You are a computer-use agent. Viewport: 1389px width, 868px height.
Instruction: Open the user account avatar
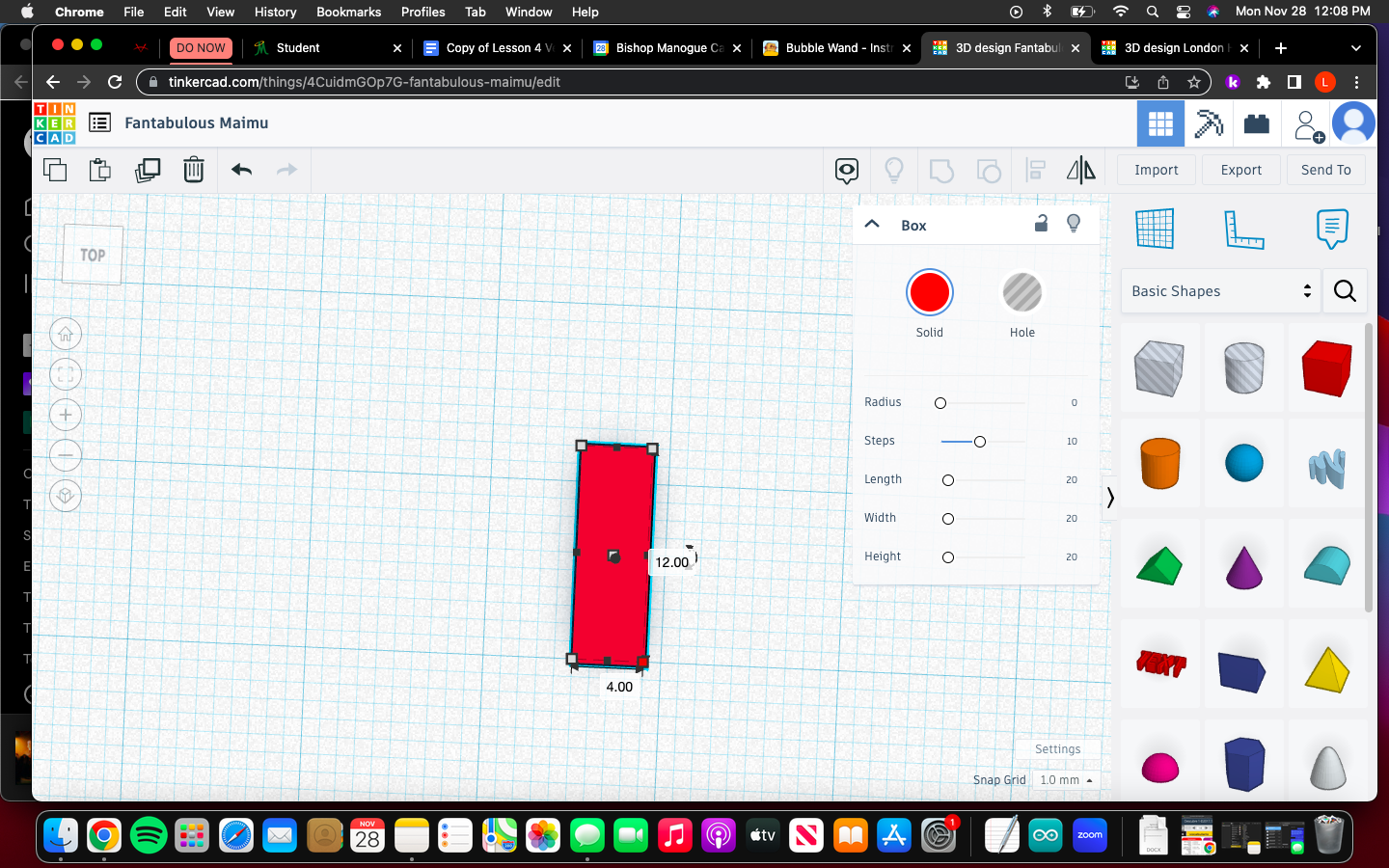(1353, 123)
